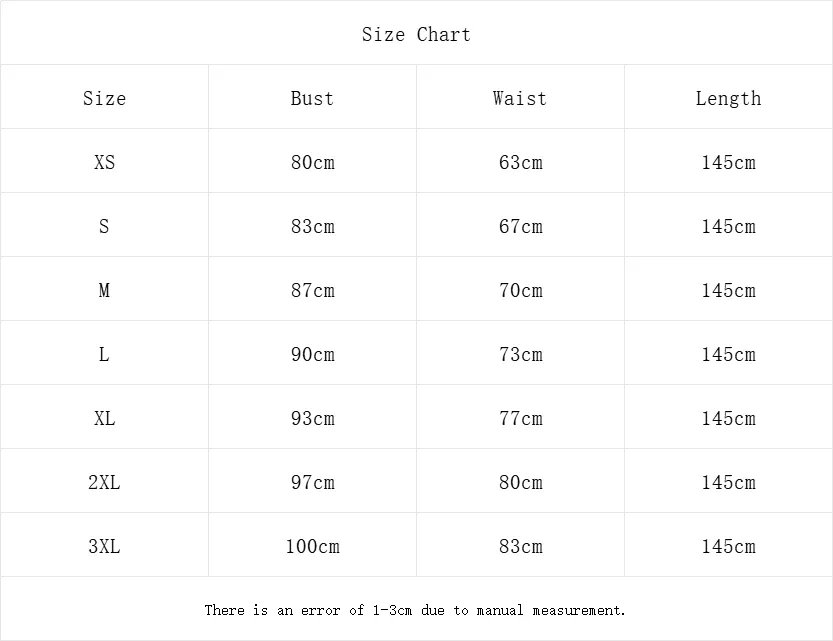Click the manual measurement error note
Image resolution: width=833 pixels, height=641 pixels.
pyautogui.click(x=415, y=609)
